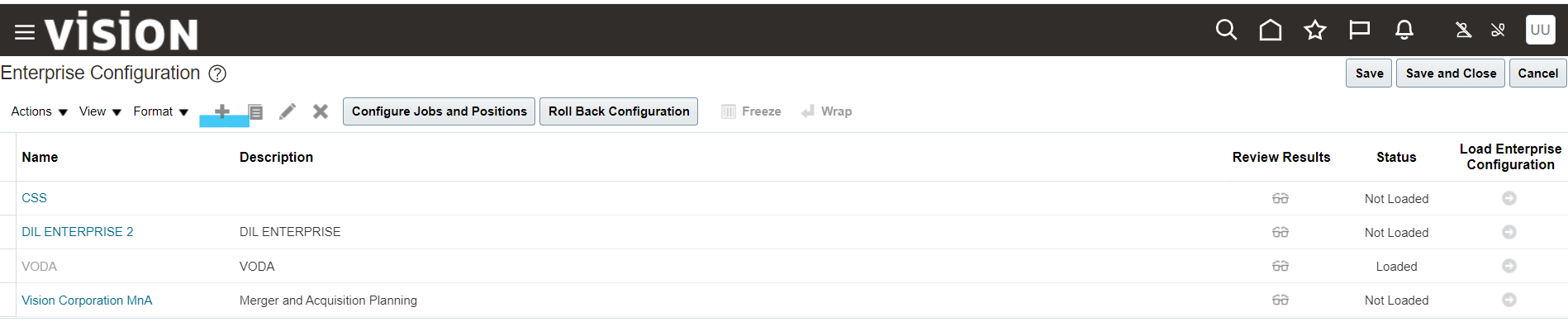View review results for the CSS row
Screen dimensions: 1568x336
(x=1280, y=199)
